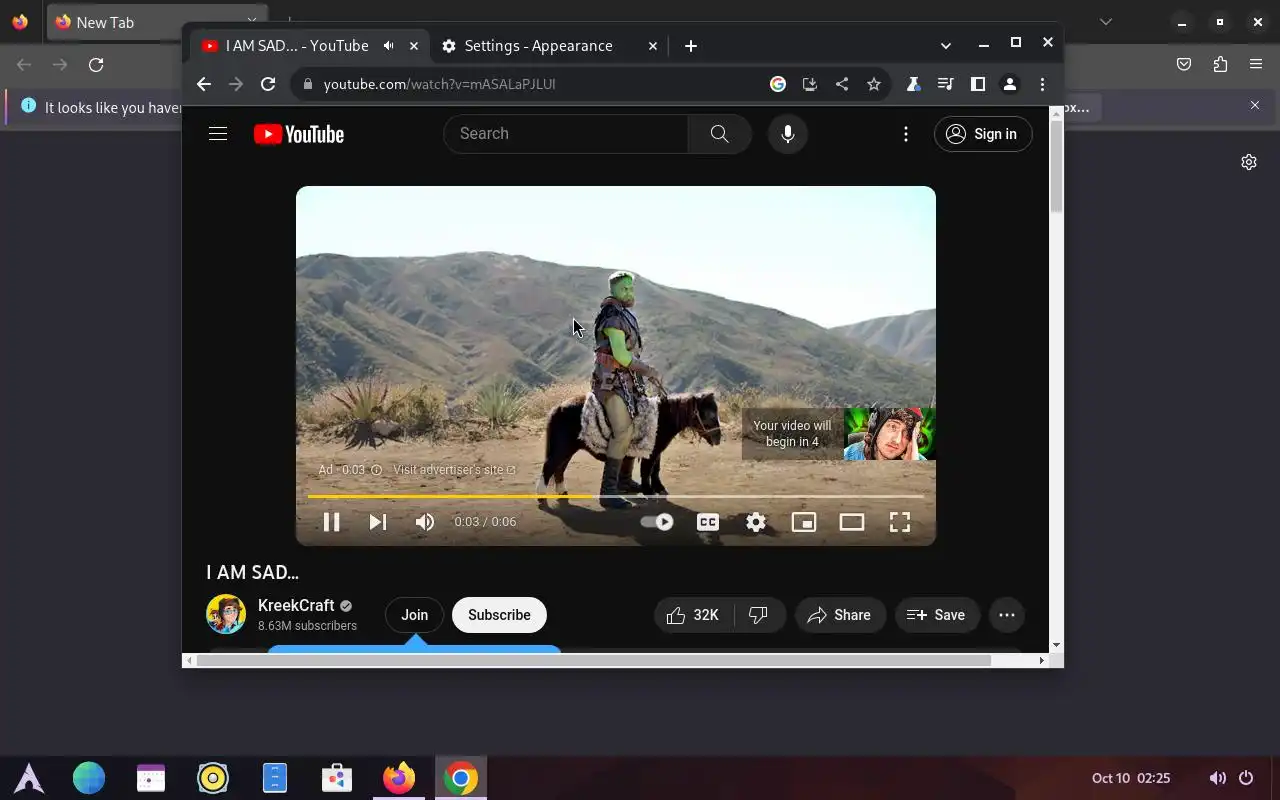Save the video to a playlist
This screenshot has height=800, width=1280.
pyautogui.click(x=936, y=615)
